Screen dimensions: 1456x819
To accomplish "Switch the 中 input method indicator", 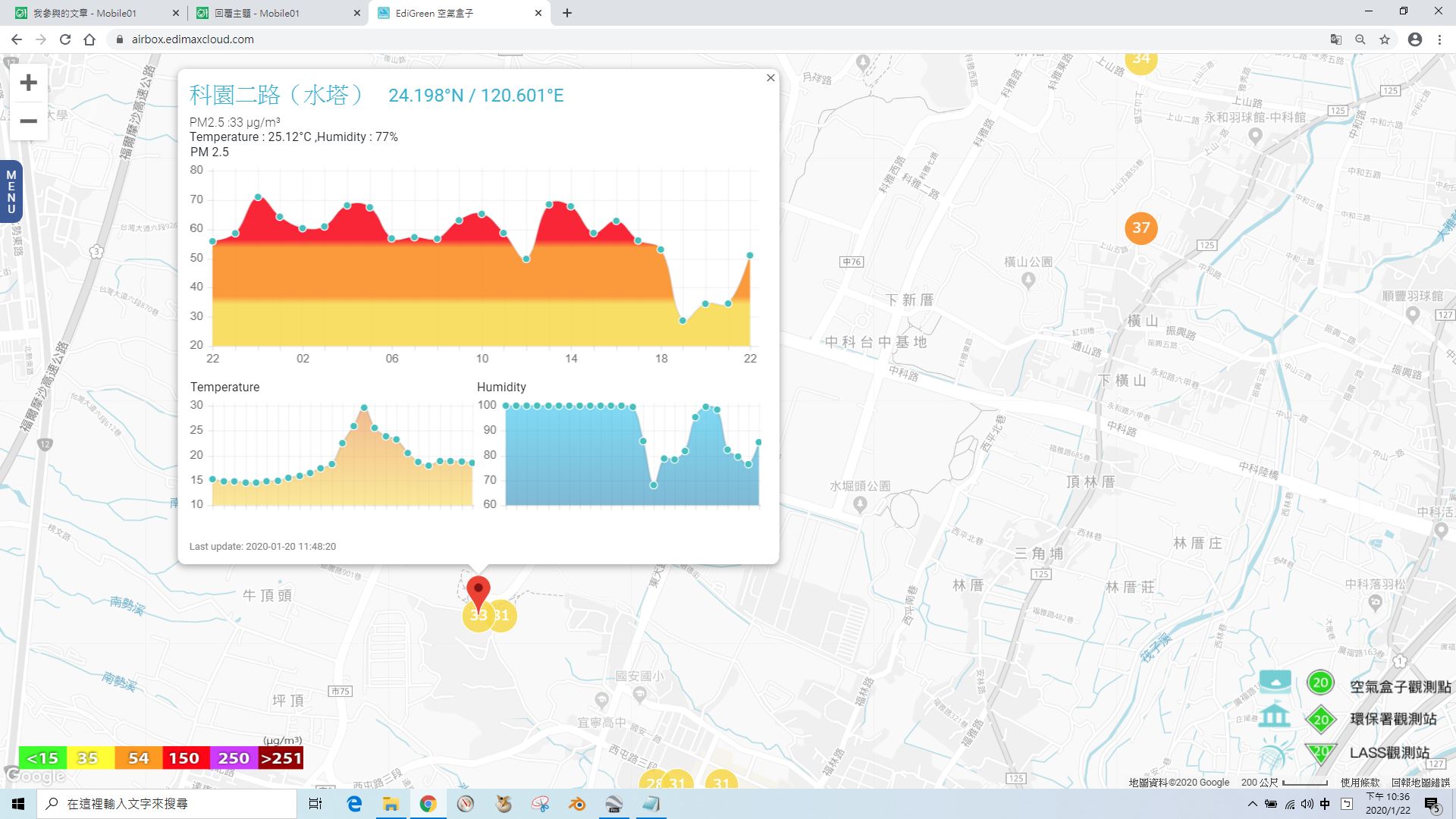I will pos(1325,804).
